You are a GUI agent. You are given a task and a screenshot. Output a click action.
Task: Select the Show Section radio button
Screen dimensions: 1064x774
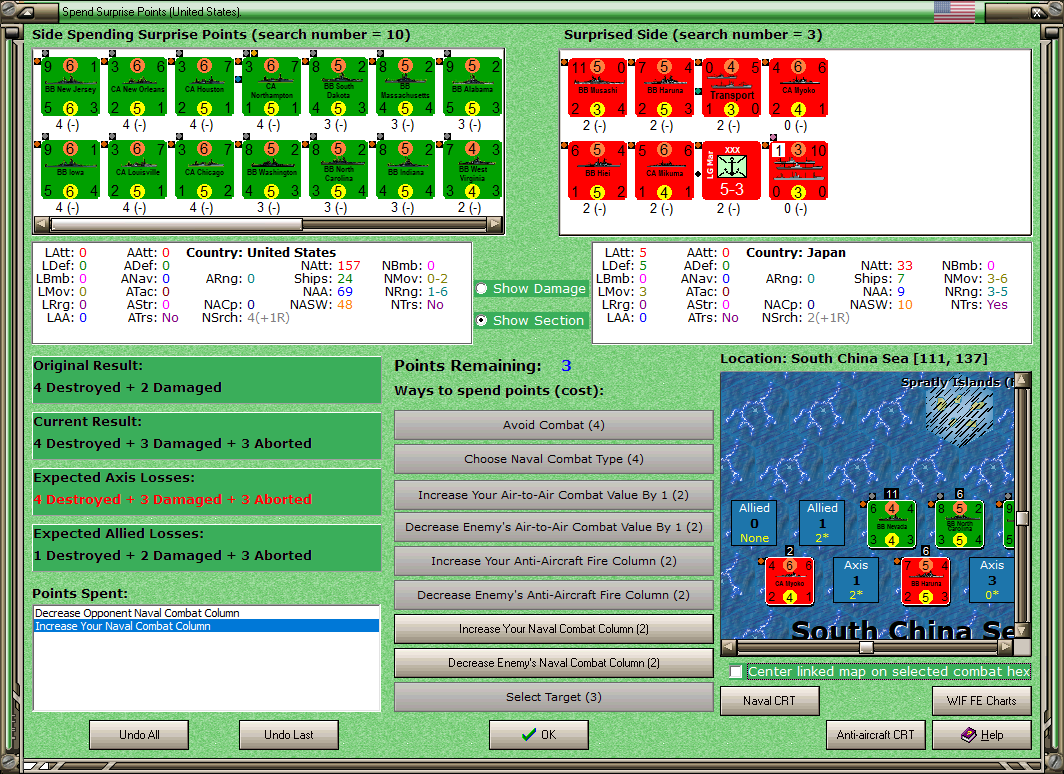(482, 320)
